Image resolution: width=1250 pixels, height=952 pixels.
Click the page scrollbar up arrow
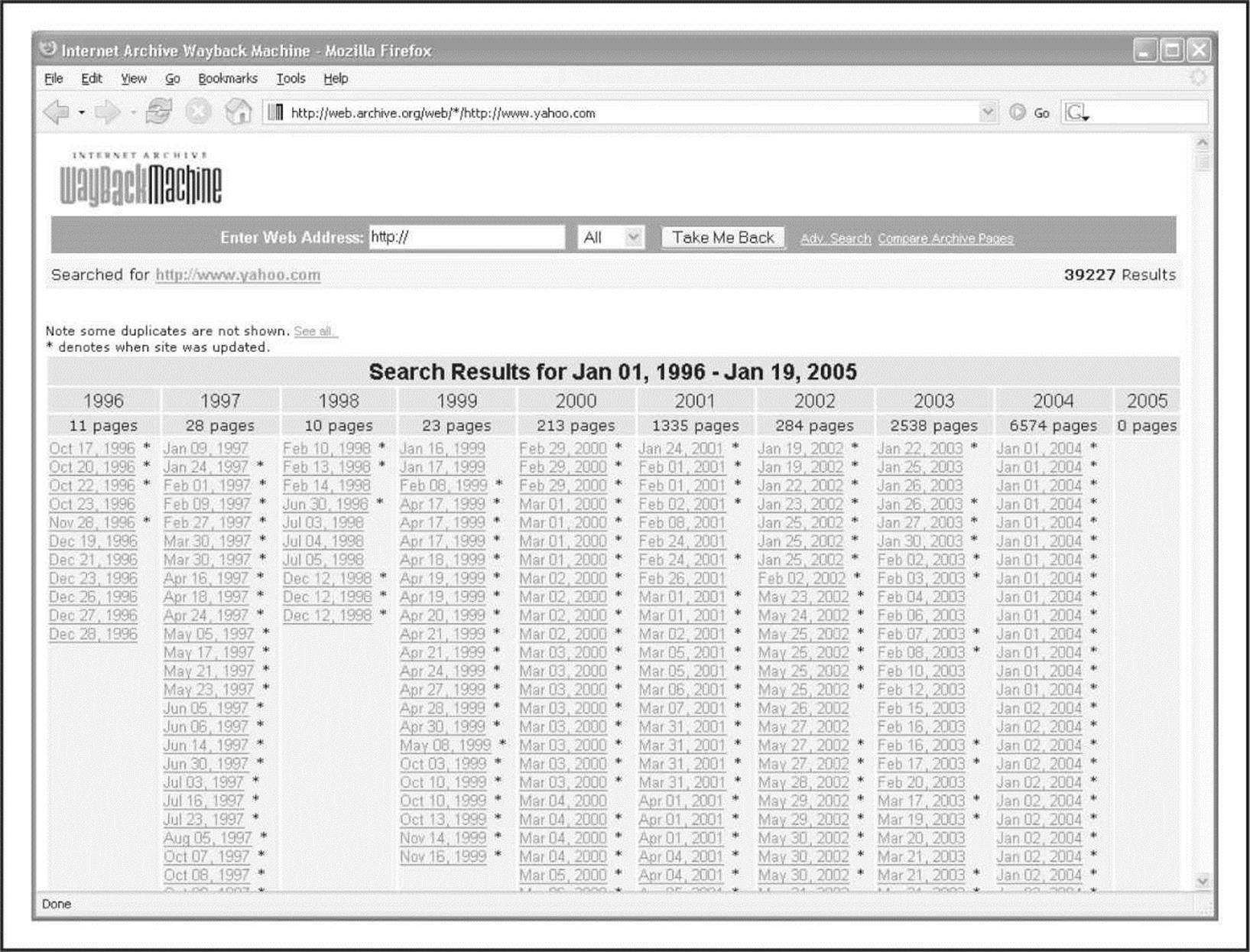coord(1202,143)
